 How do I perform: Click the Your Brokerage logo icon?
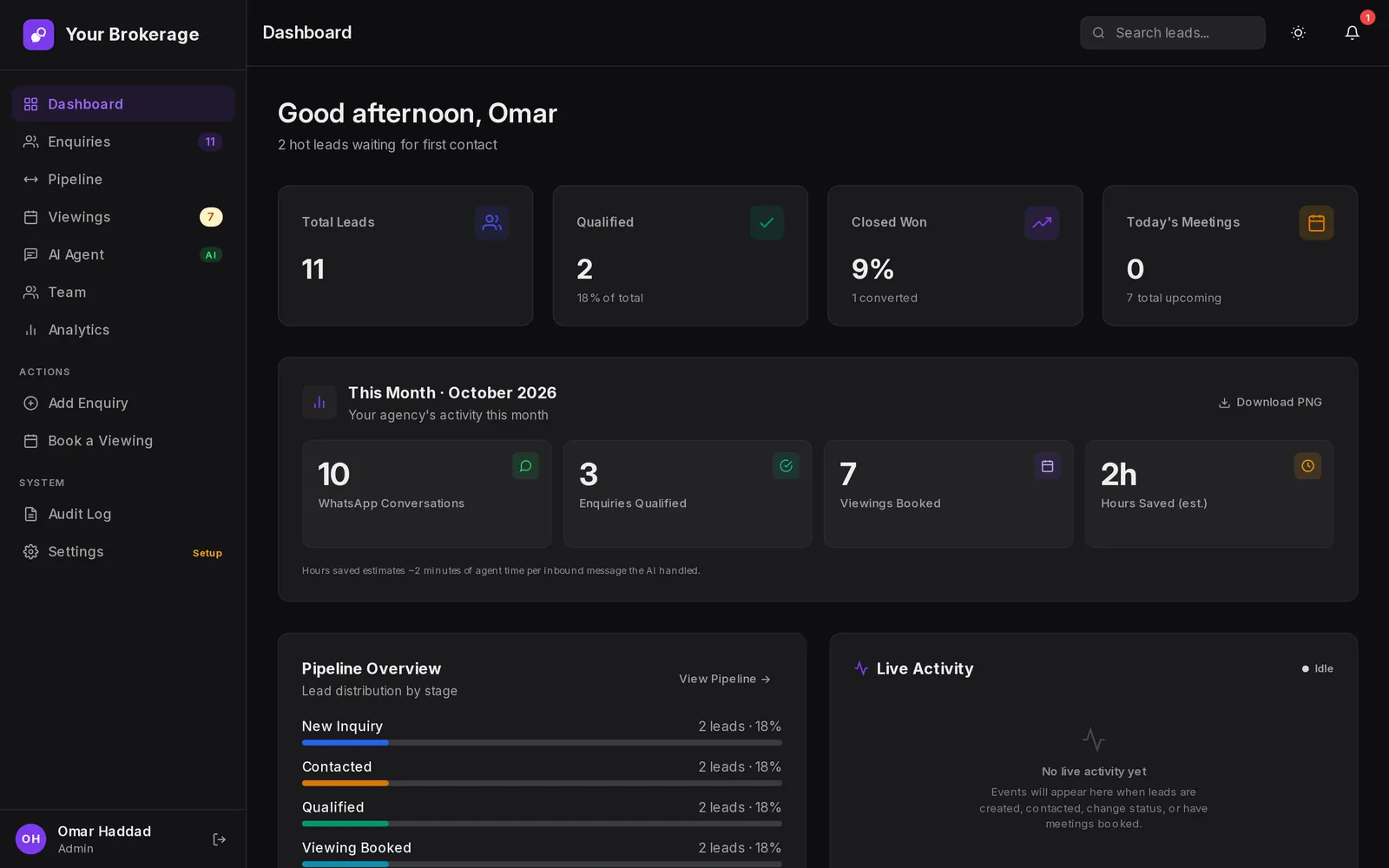click(x=38, y=35)
